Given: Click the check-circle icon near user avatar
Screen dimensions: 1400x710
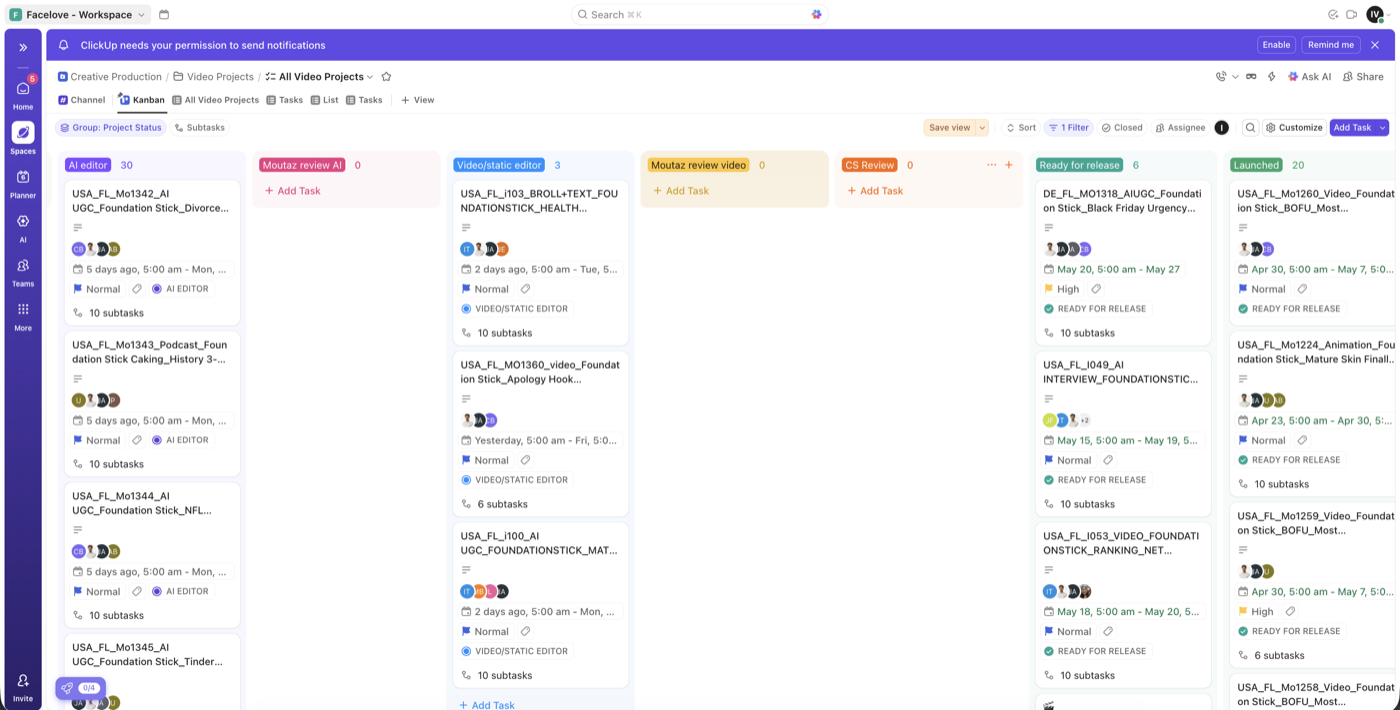Looking at the screenshot, I should pyautogui.click(x=1333, y=15).
